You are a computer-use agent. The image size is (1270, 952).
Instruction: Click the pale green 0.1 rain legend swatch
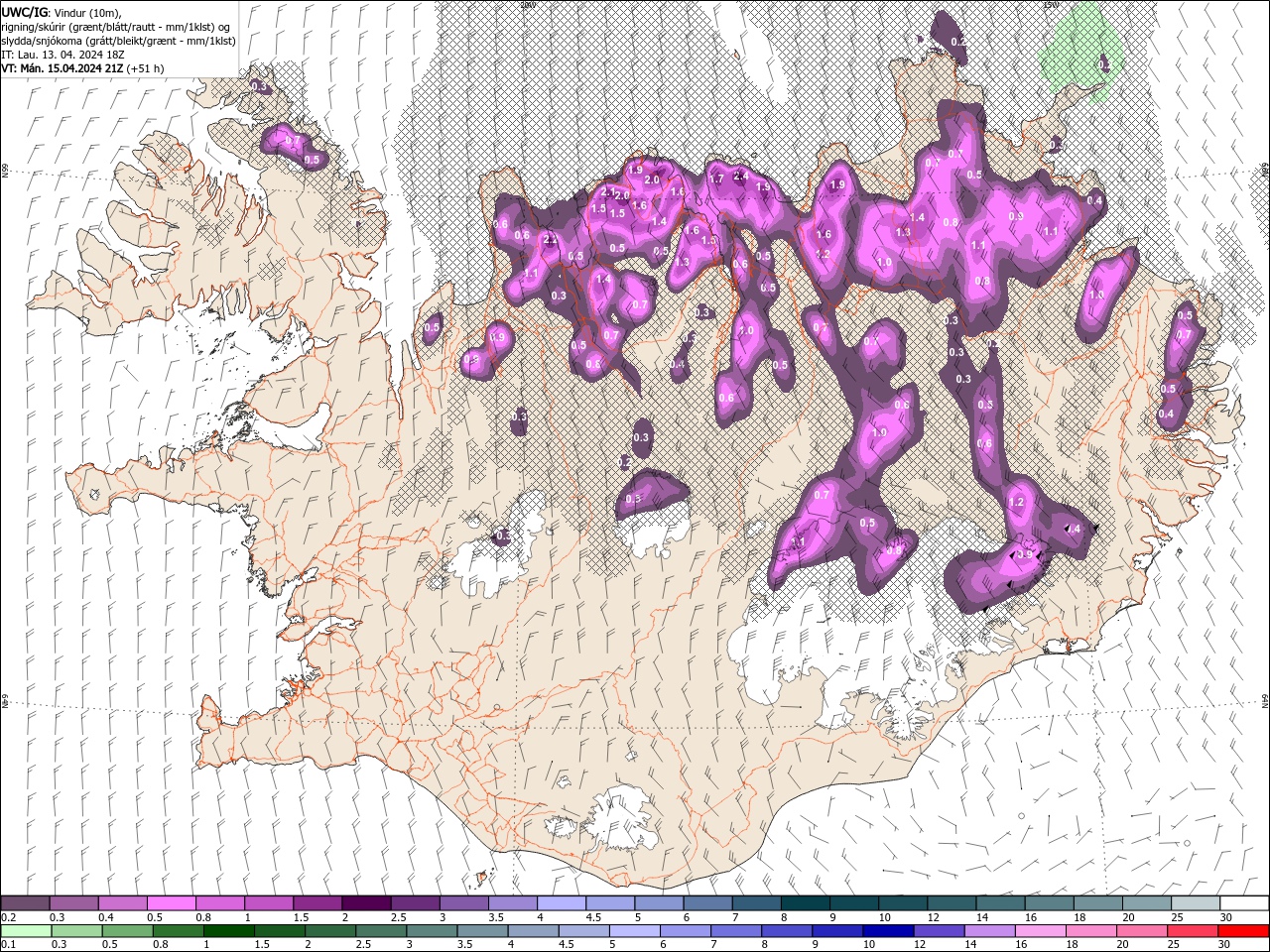[x=25, y=930]
